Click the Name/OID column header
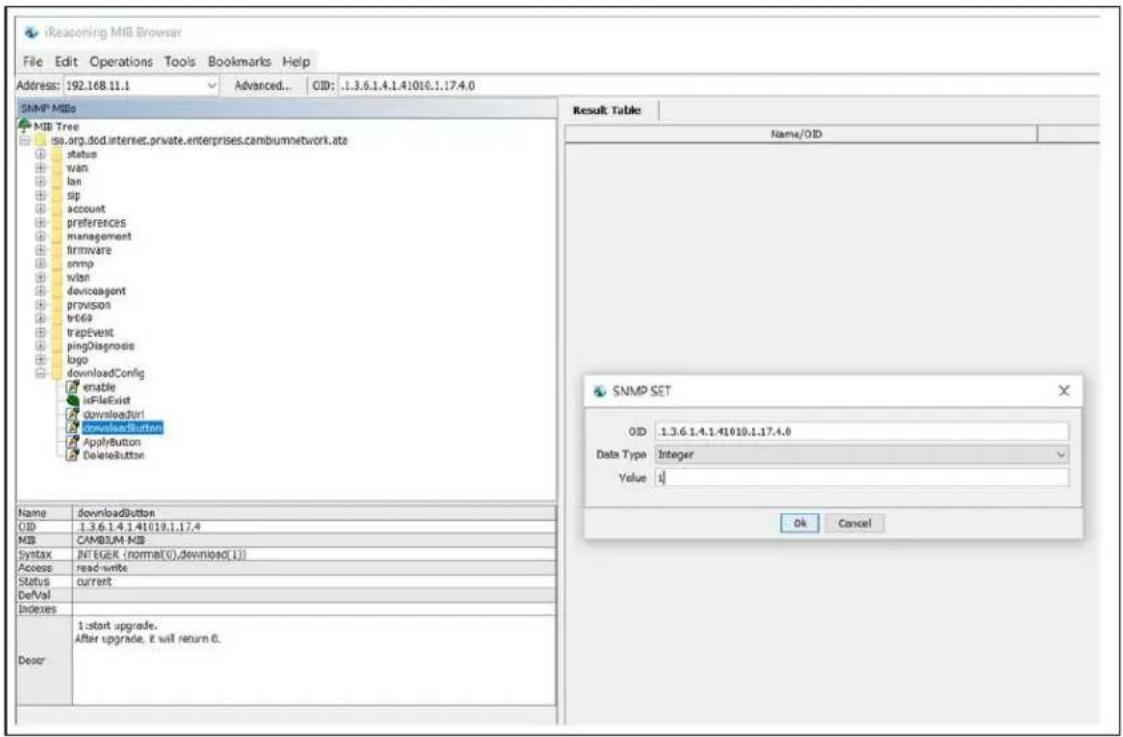Image resolution: width=1123 pixels, height=737 pixels. (x=801, y=134)
